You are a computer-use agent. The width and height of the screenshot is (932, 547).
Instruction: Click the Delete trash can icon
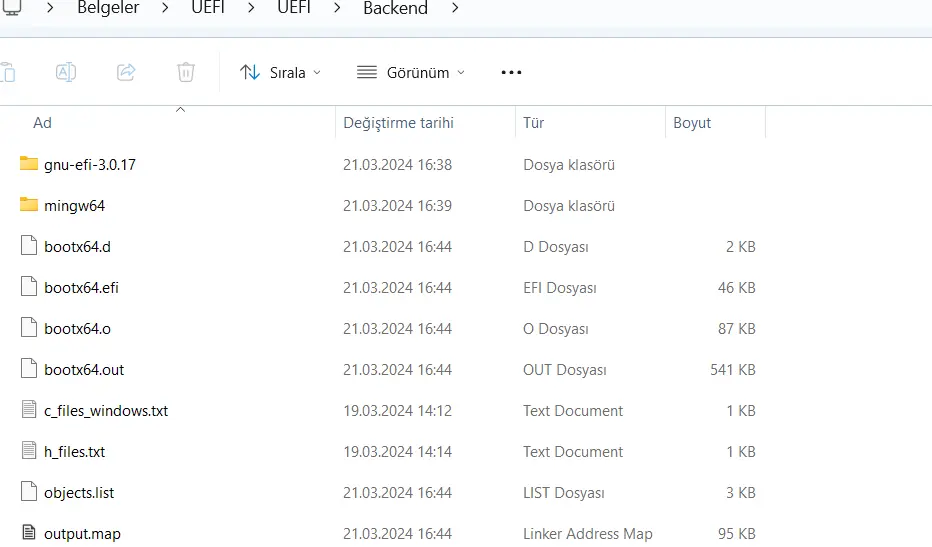[186, 72]
